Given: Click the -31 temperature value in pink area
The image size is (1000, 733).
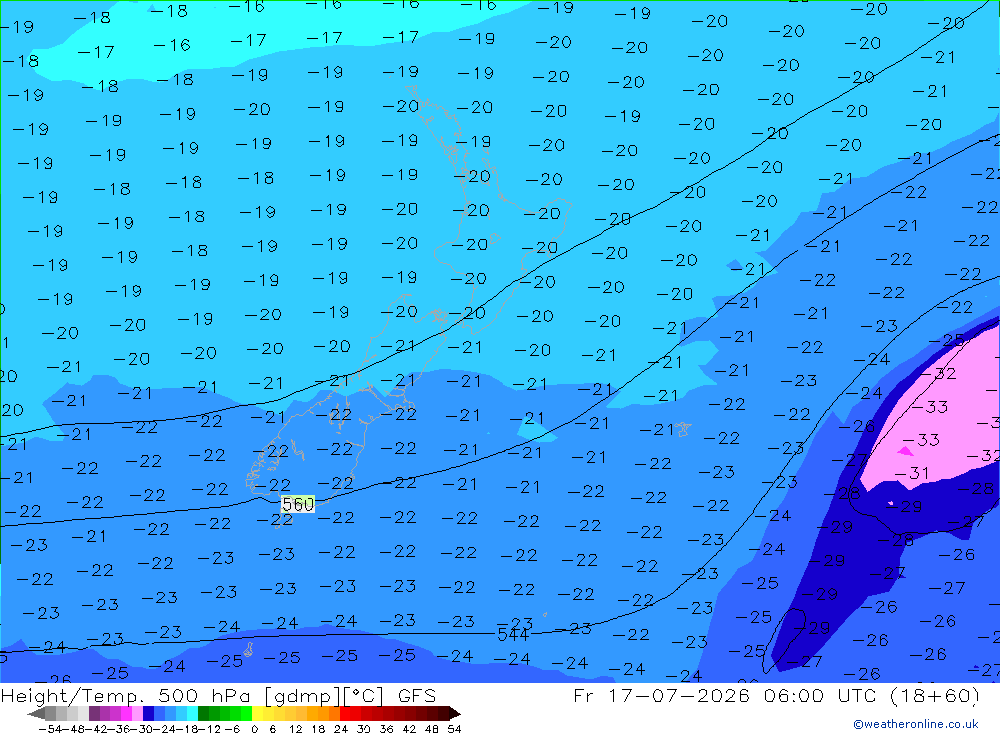Looking at the screenshot, I should coord(911,473).
